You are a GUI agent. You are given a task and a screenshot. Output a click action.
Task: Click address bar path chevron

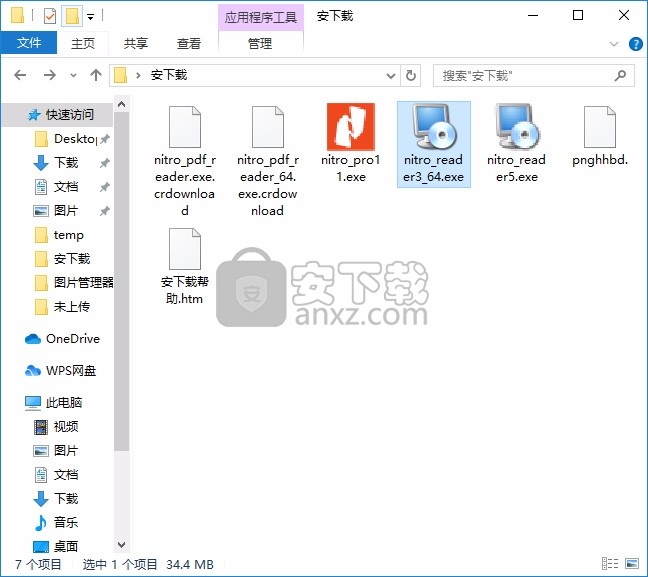coord(138,75)
